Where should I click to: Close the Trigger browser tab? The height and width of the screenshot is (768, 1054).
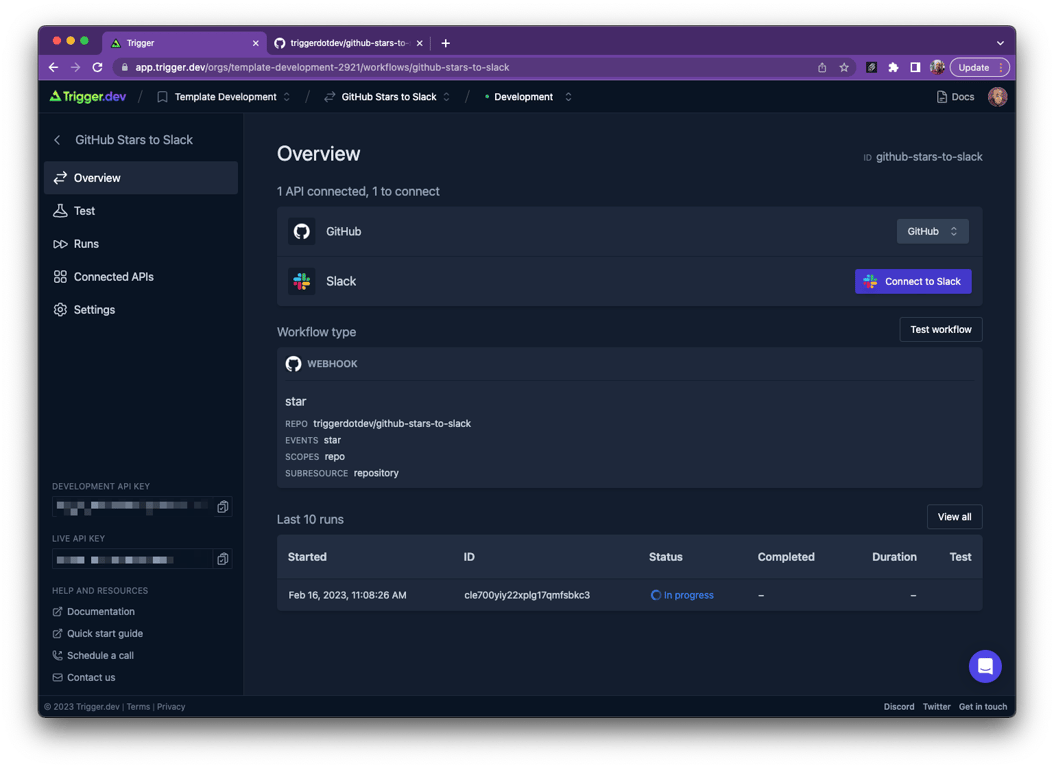[x=255, y=43]
